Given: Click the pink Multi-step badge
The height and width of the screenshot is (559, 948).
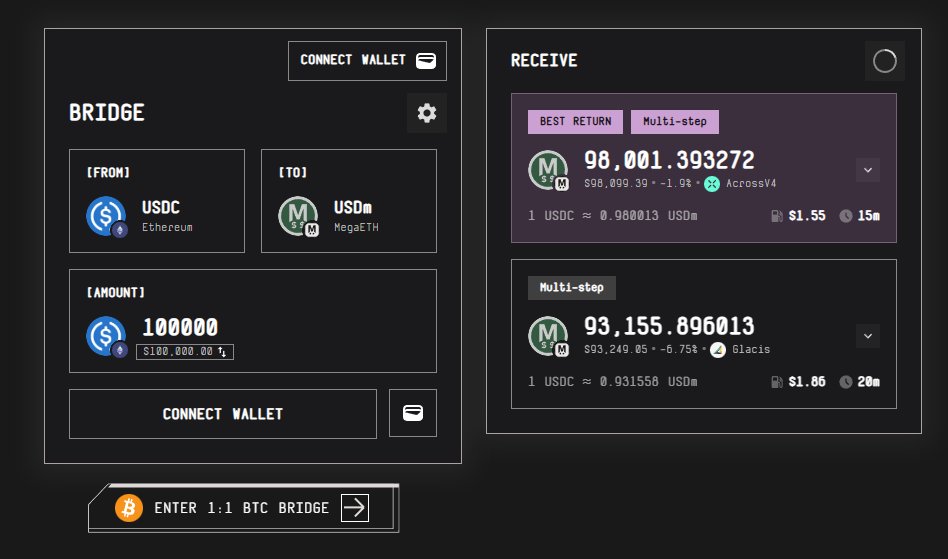Looking at the screenshot, I should point(675,121).
